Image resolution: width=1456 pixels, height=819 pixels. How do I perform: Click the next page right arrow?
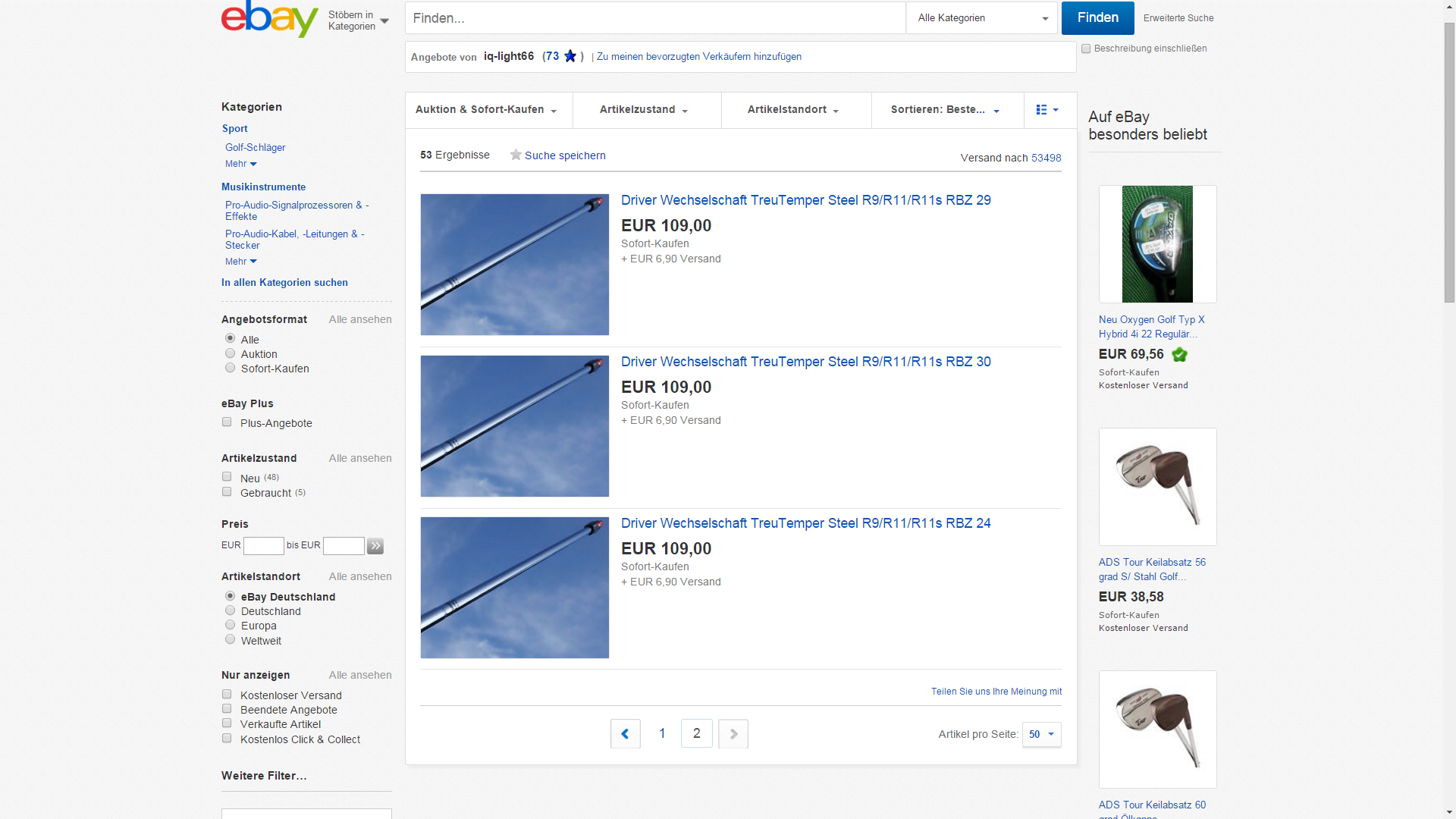tap(733, 734)
